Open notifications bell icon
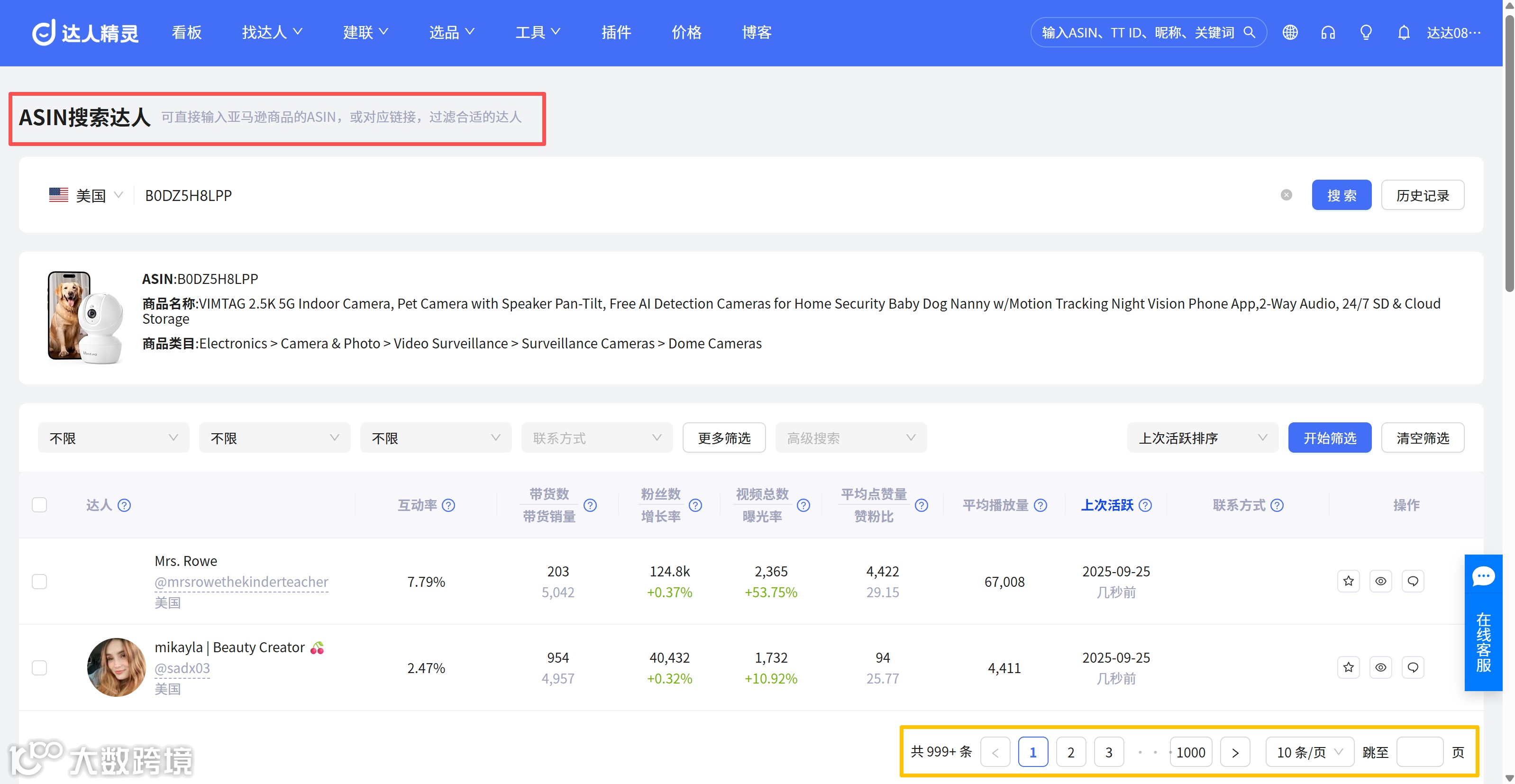Screen dimensions: 1515x784 point(1403,32)
